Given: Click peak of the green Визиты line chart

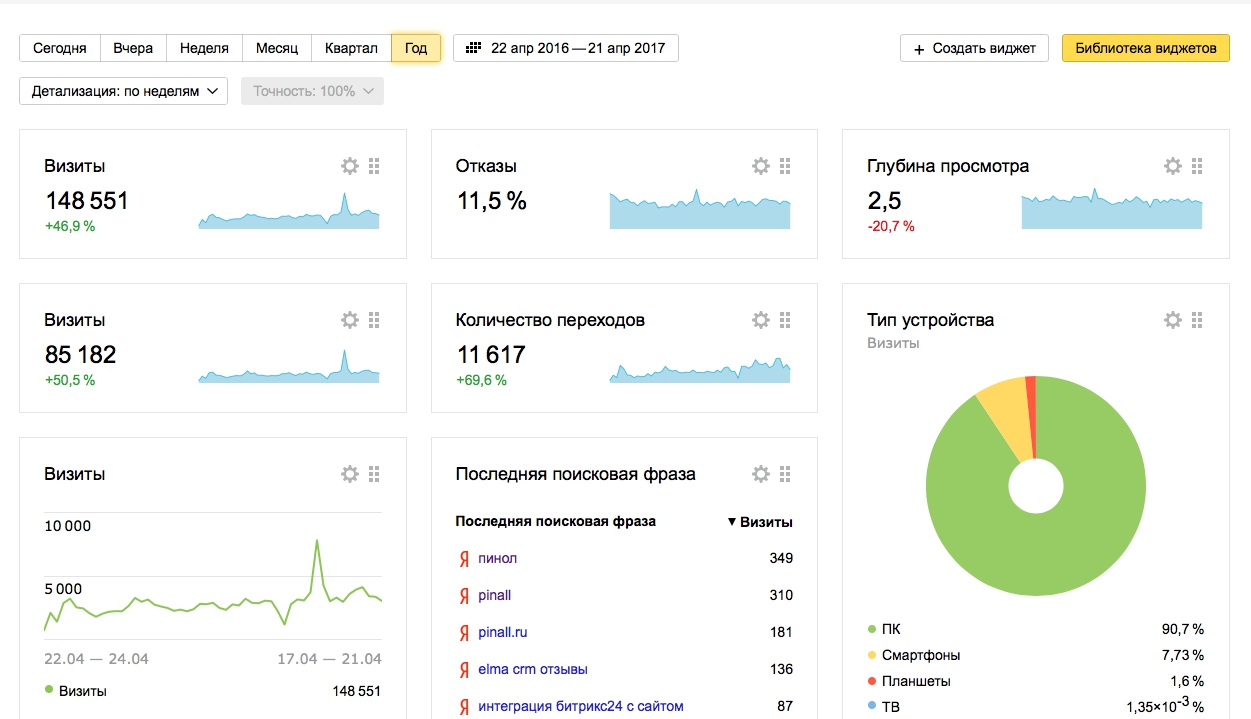Looking at the screenshot, I should (x=317, y=541).
